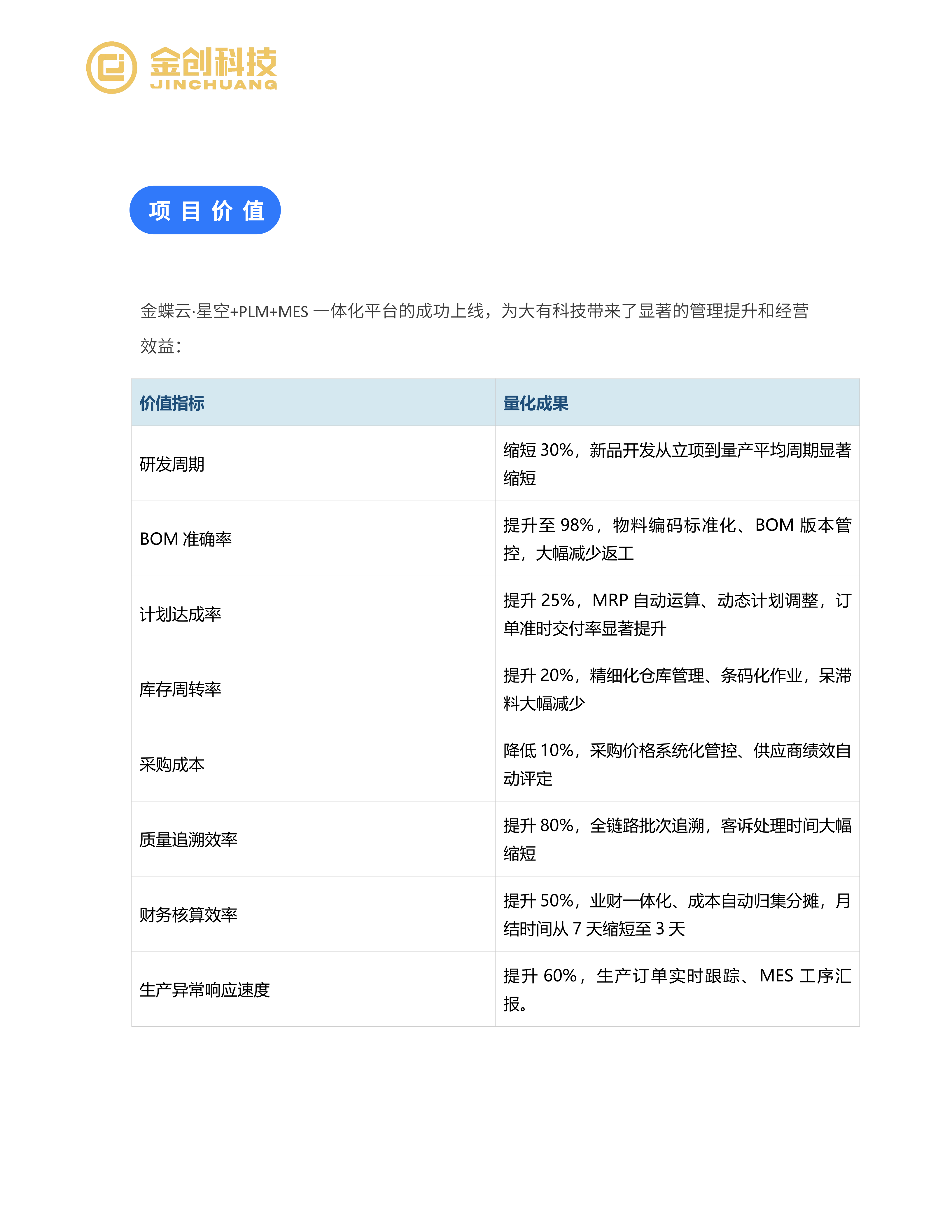
Task: Click the 库存周转率 table cell
Action: pos(314,689)
